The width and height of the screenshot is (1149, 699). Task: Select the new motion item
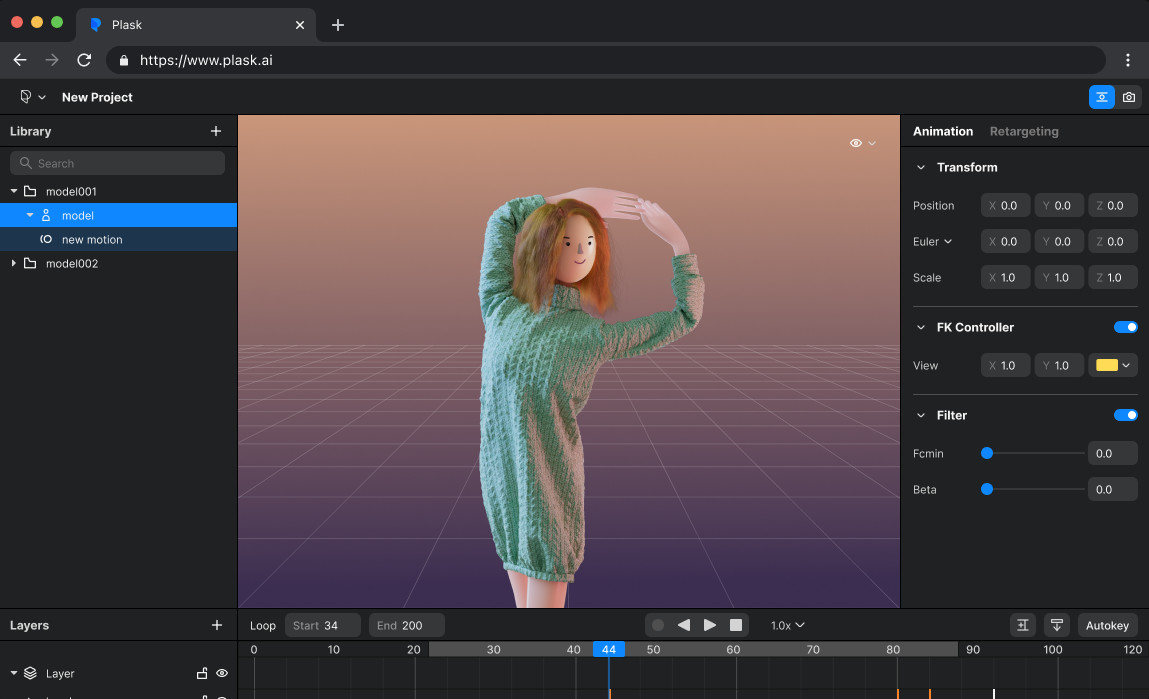(x=92, y=239)
